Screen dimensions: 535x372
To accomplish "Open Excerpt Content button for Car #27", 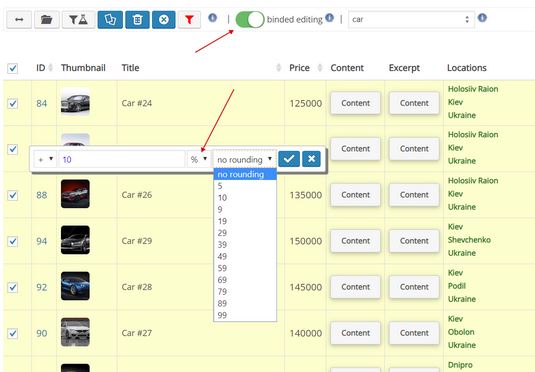I will coord(414,333).
